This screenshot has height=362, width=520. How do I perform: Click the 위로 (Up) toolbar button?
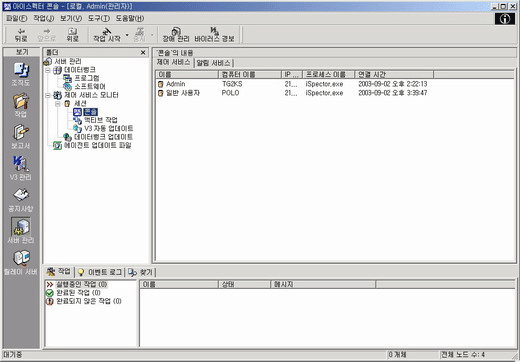pos(72,35)
